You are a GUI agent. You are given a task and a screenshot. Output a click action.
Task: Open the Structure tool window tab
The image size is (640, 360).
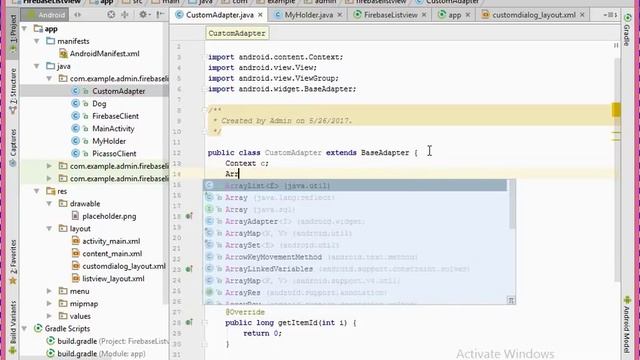pyautogui.click(x=13, y=91)
